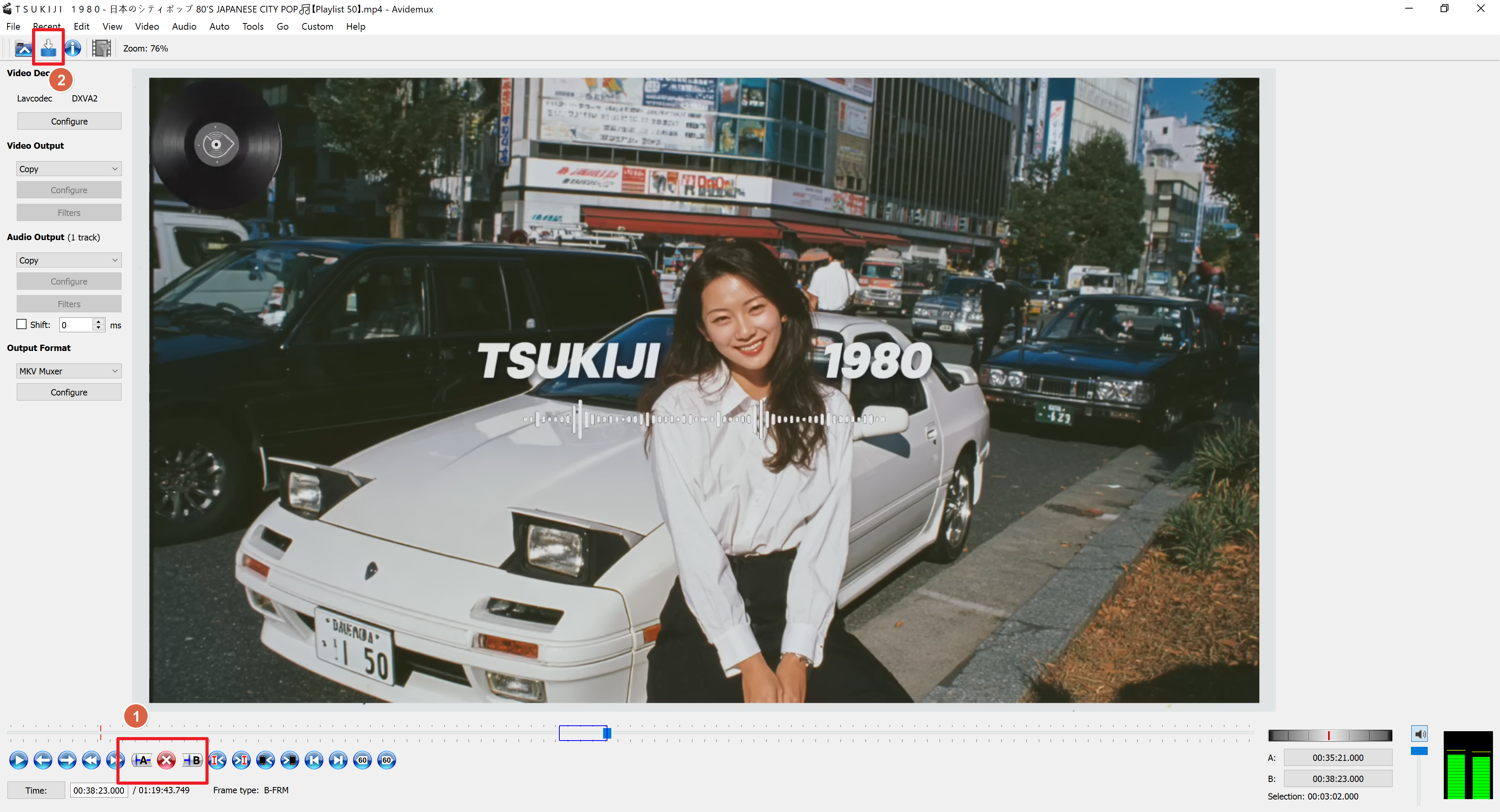Configure the video decoder
The height and width of the screenshot is (812, 1500).
click(x=69, y=121)
